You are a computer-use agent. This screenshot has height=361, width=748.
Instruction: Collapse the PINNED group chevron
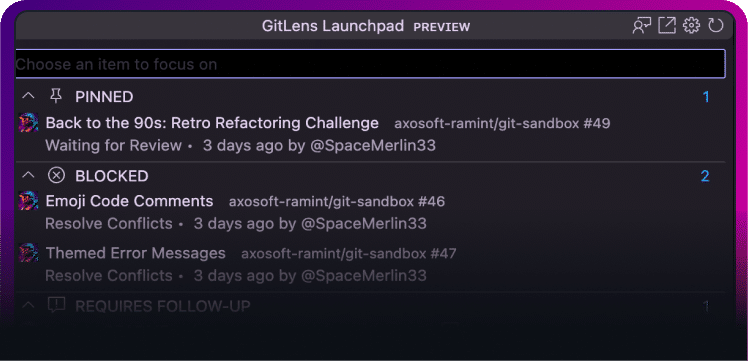coord(29,96)
